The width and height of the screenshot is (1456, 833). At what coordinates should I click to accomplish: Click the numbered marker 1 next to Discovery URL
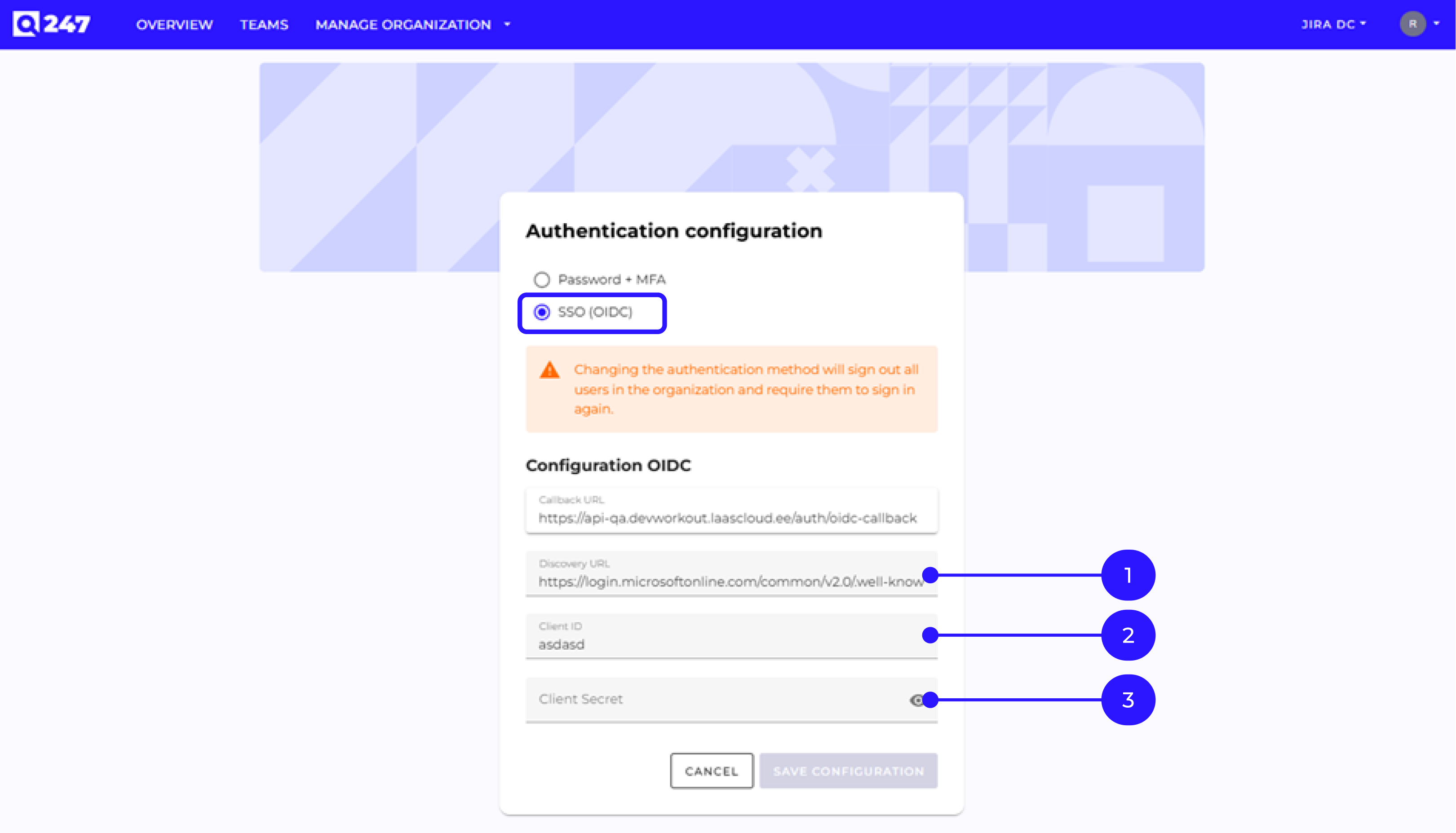1128,576
